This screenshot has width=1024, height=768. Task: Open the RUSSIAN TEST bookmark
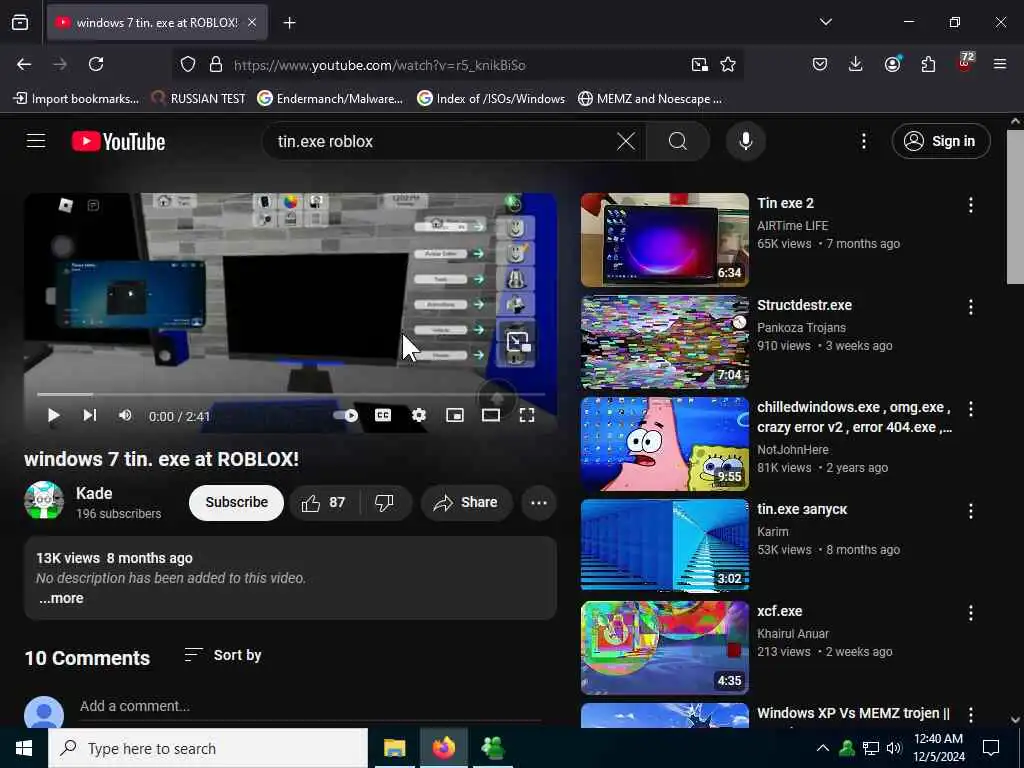pos(199,99)
